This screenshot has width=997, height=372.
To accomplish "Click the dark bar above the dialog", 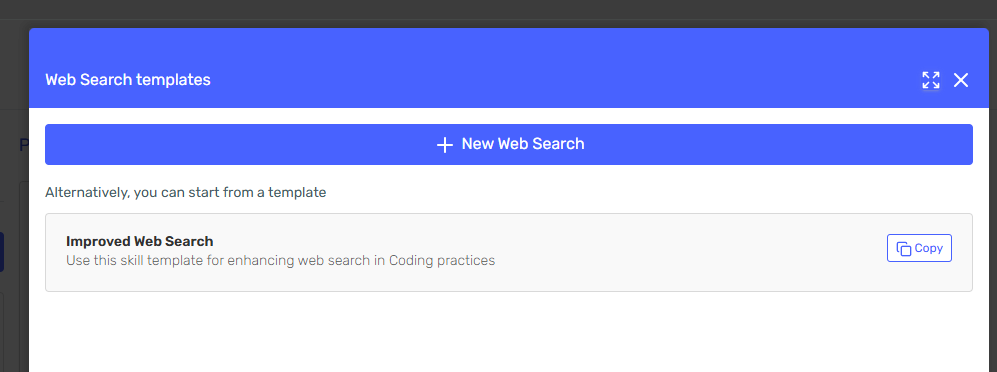I will point(498,9).
